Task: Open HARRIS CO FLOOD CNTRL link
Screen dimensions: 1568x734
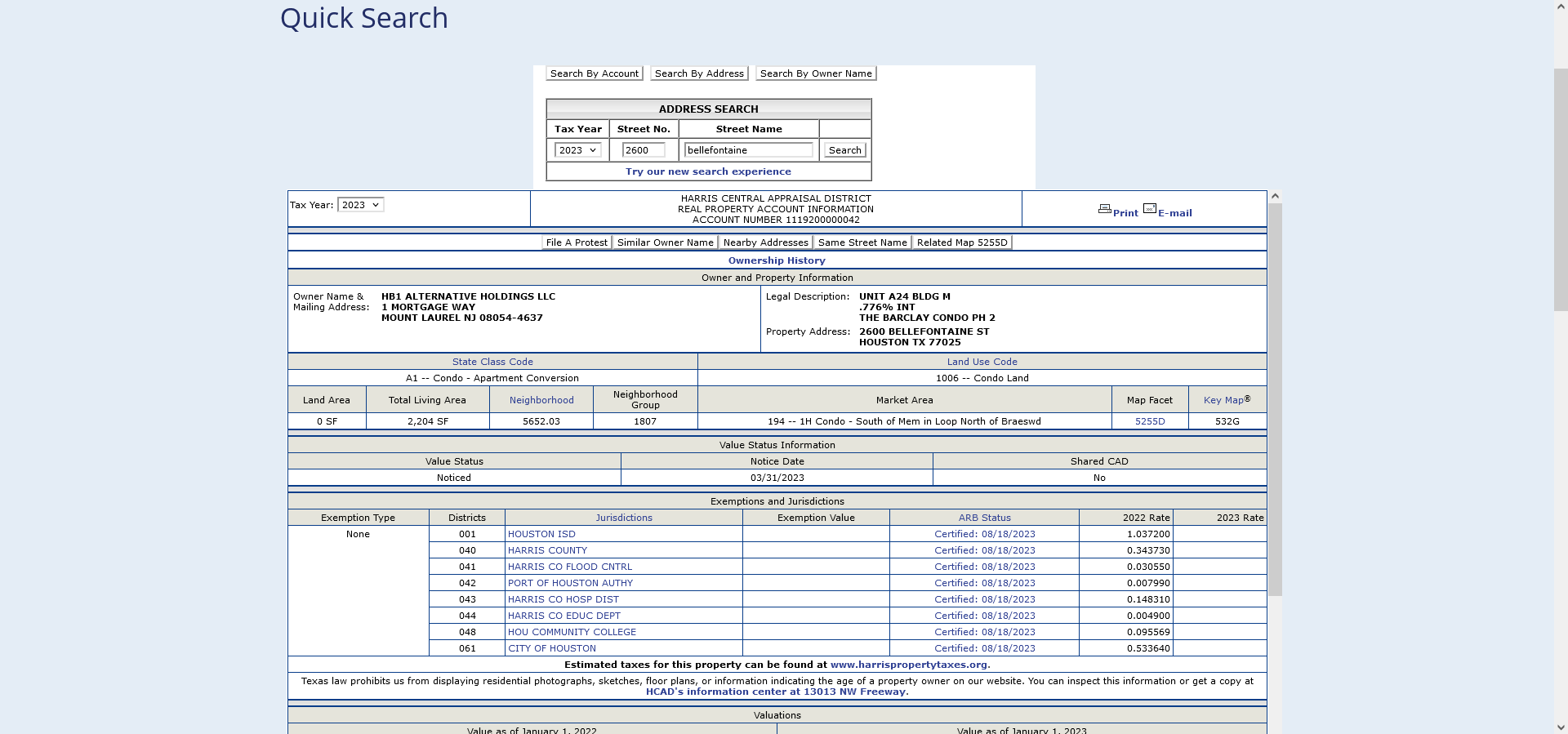Action: (x=570, y=567)
